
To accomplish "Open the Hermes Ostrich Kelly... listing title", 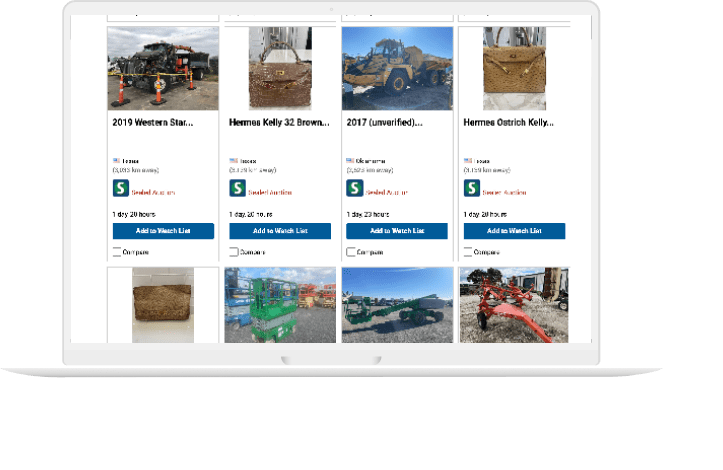I will [509, 123].
